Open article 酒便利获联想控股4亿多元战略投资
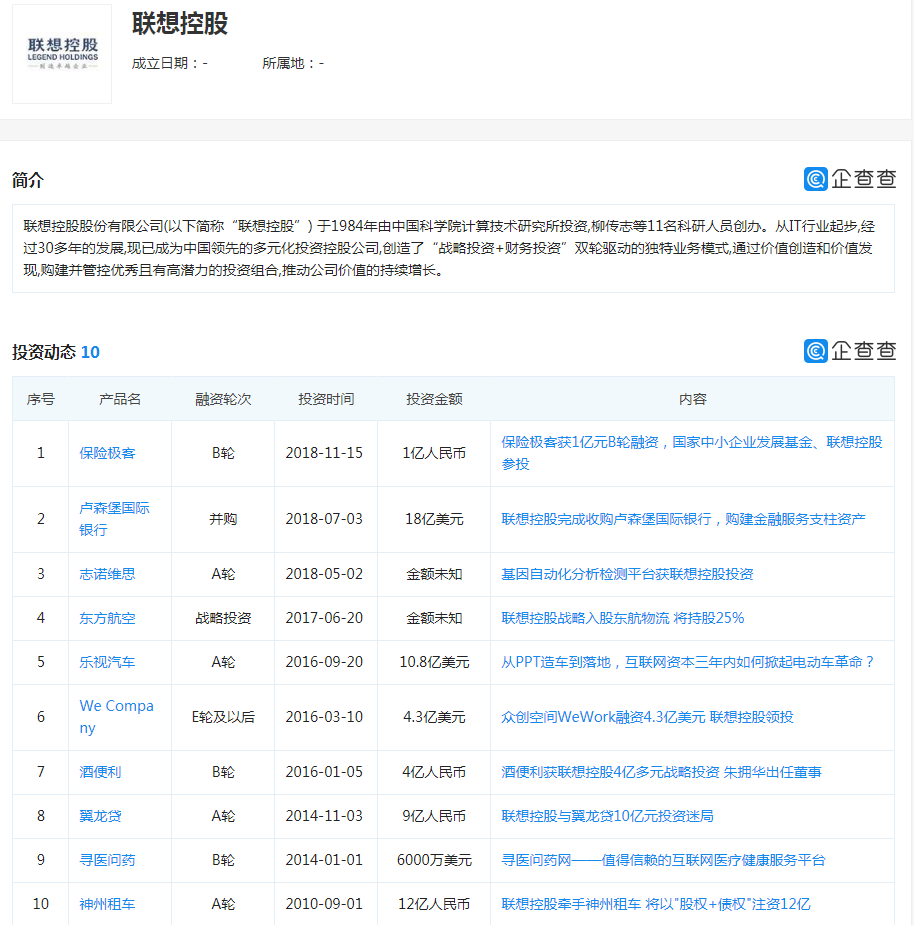This screenshot has width=914, height=925. 661,772
